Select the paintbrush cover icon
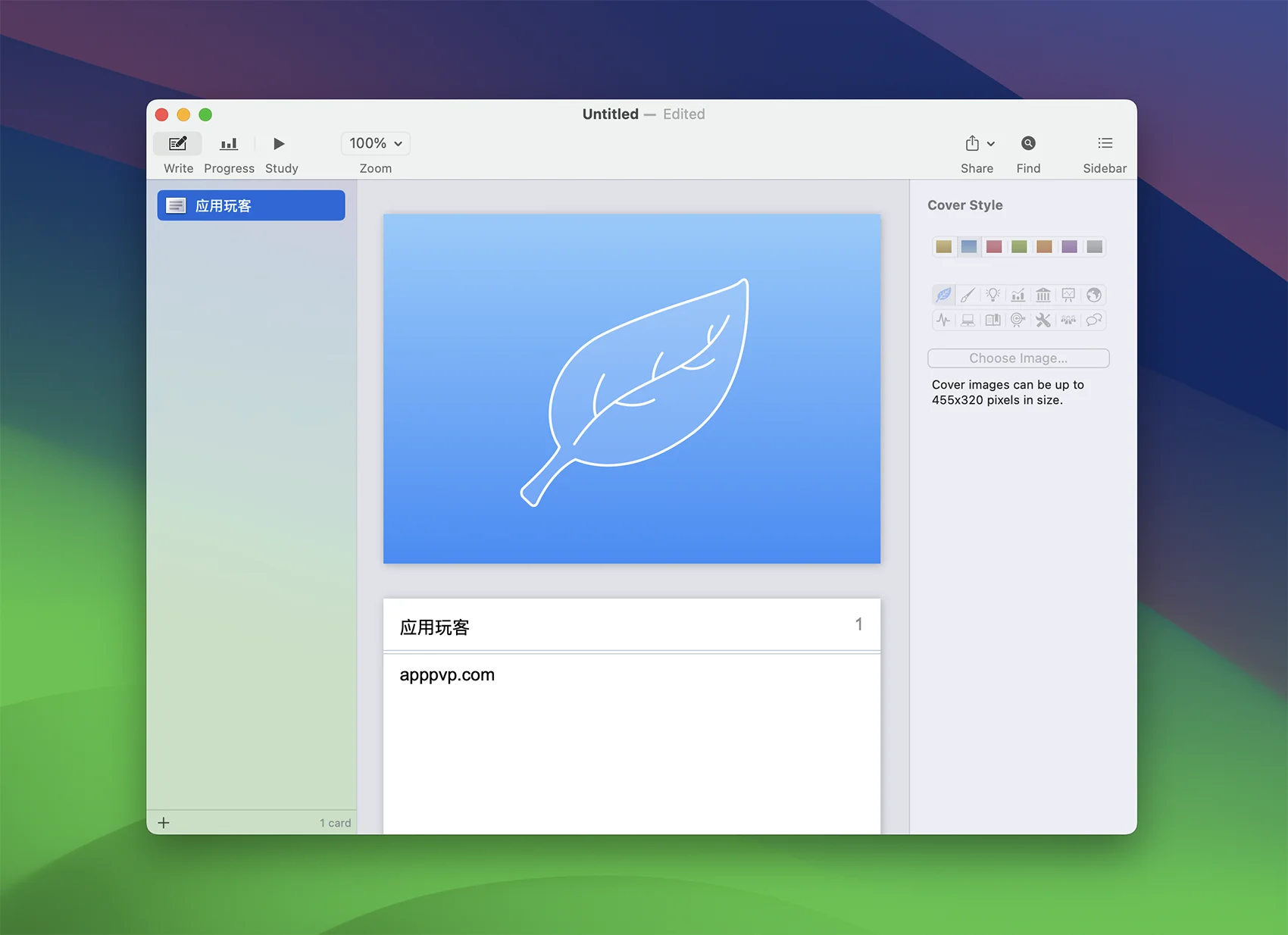Image resolution: width=1288 pixels, height=935 pixels. coord(968,295)
